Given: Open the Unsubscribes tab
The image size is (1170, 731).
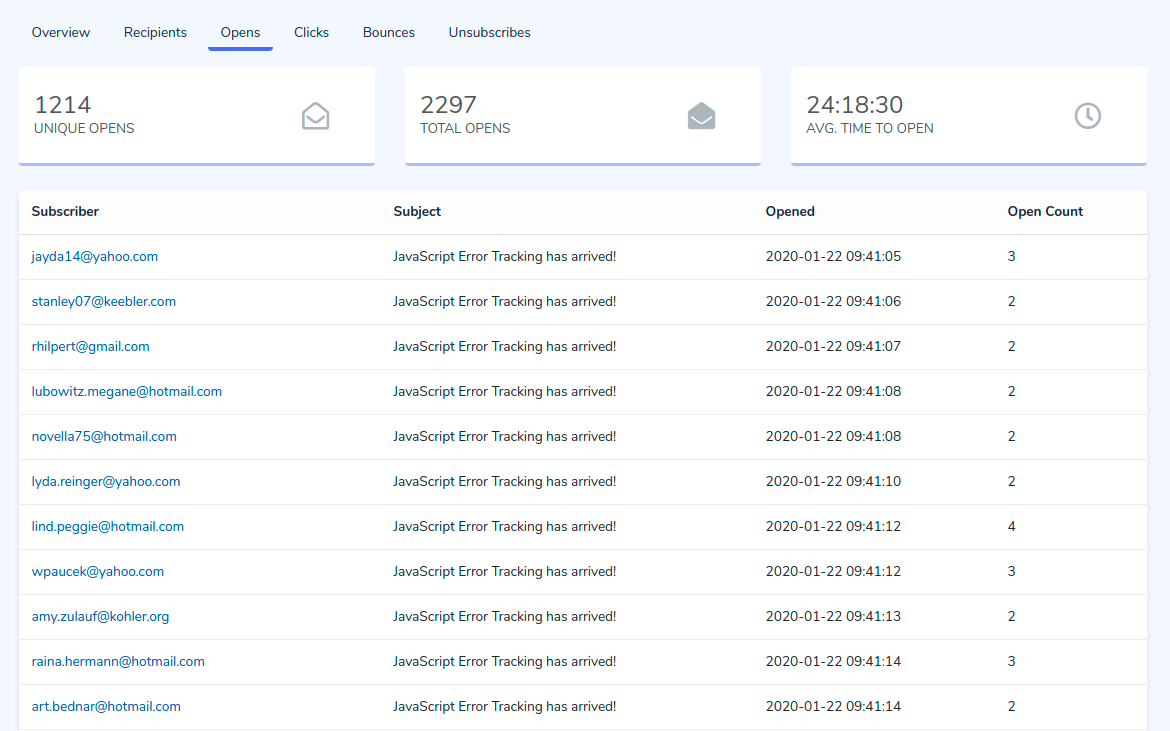Looking at the screenshot, I should tap(489, 32).
